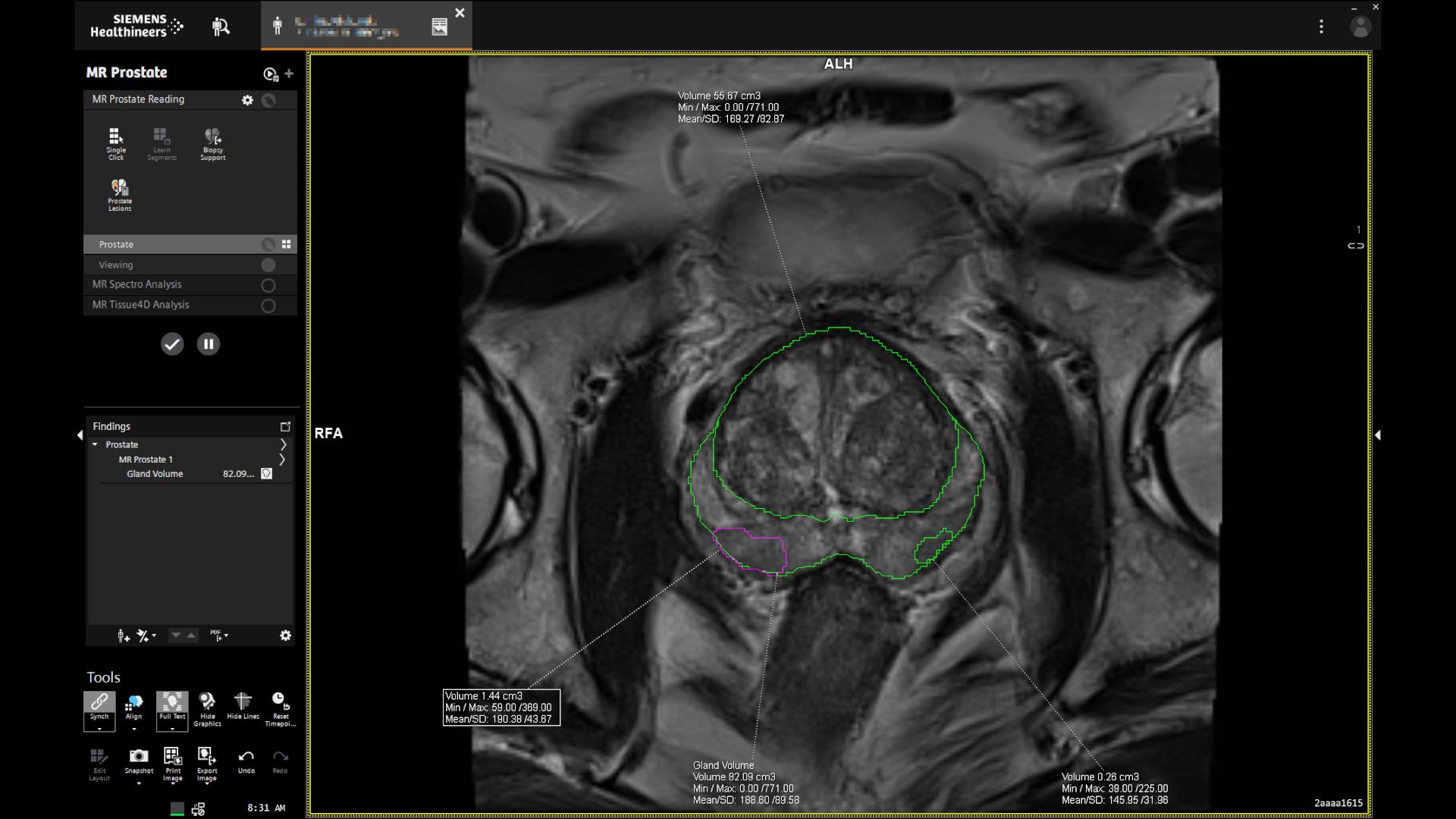Open the Biopsy Support tool

[x=213, y=144]
